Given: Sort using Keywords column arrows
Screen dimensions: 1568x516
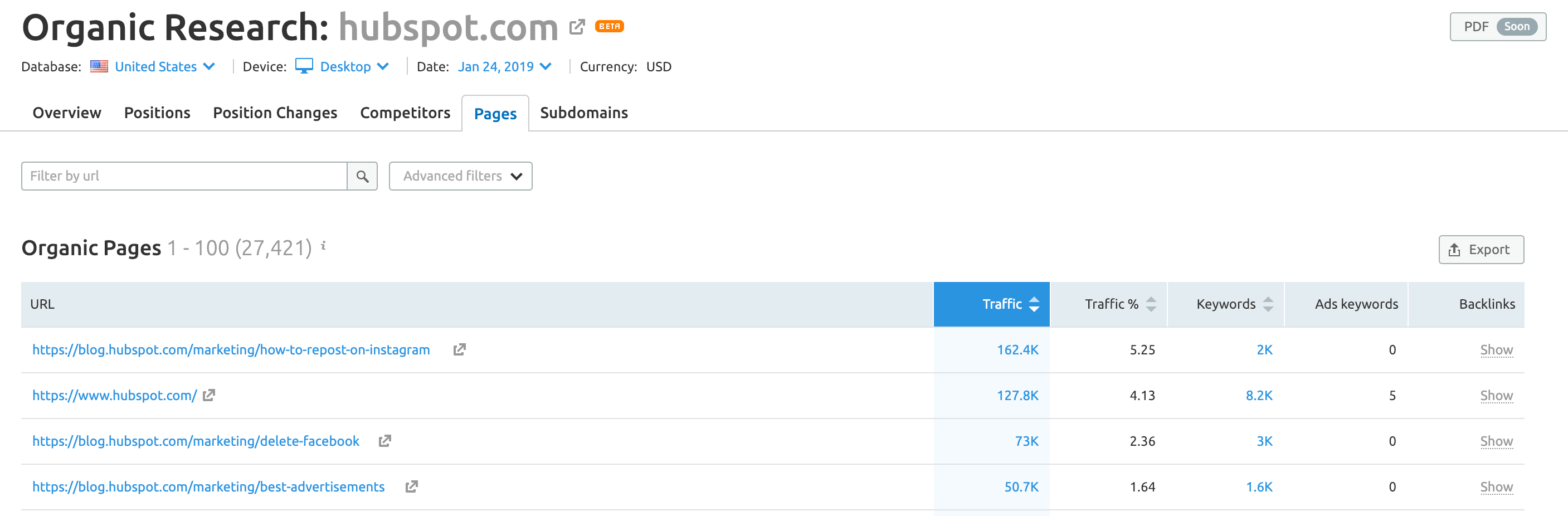Looking at the screenshot, I should click(x=1267, y=304).
